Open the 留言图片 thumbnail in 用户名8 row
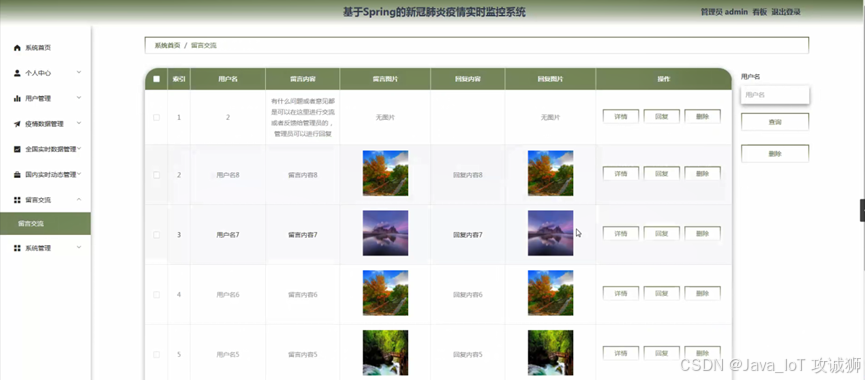Image resolution: width=865 pixels, height=380 pixels. [x=385, y=173]
